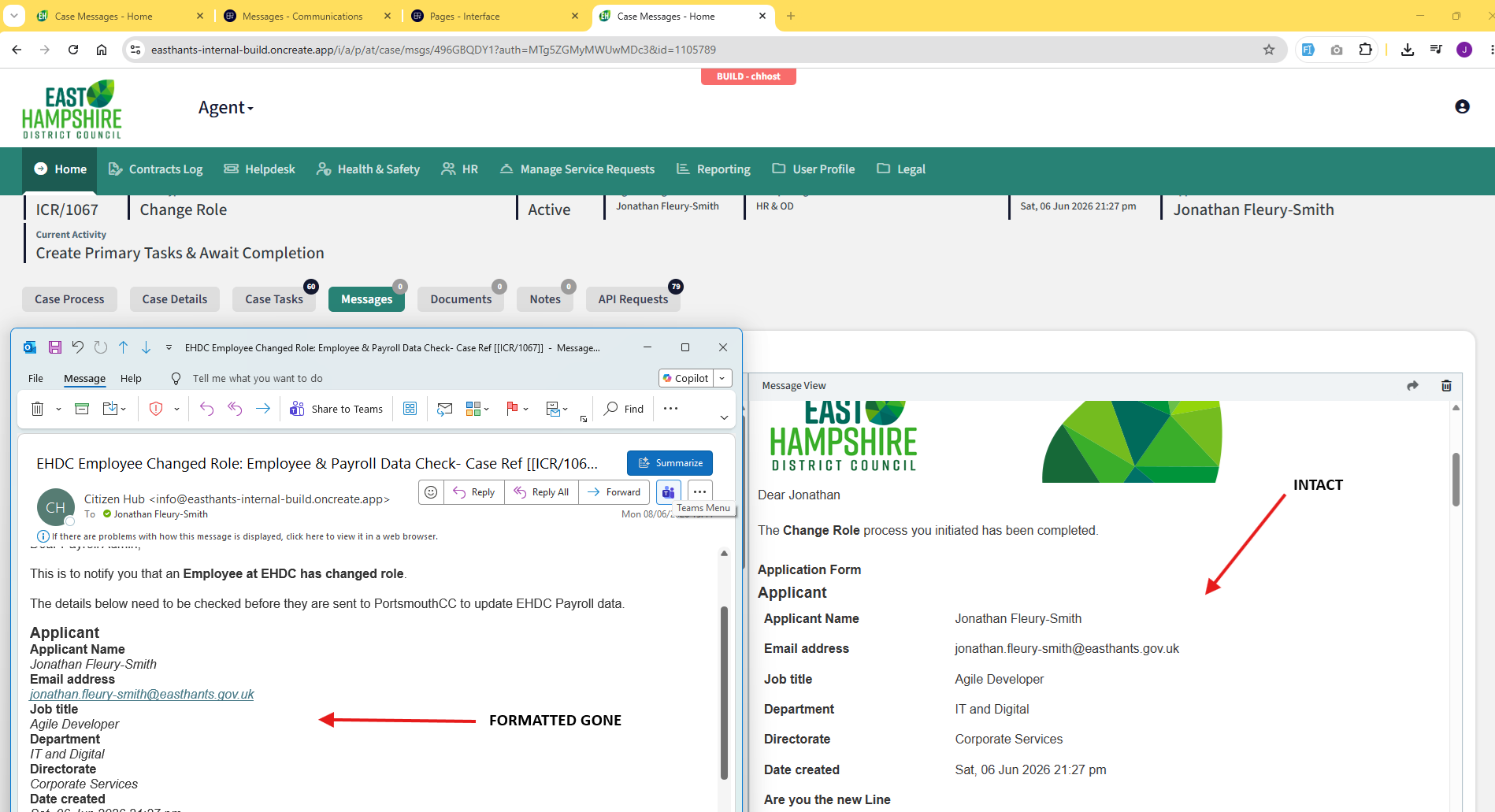The width and height of the screenshot is (1495, 812).
Task: Open the Copilot dropdown arrow
Action: 722,379
